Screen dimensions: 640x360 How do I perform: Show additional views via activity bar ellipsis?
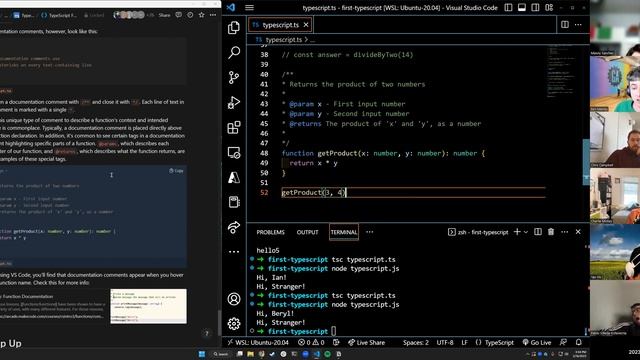234,251
